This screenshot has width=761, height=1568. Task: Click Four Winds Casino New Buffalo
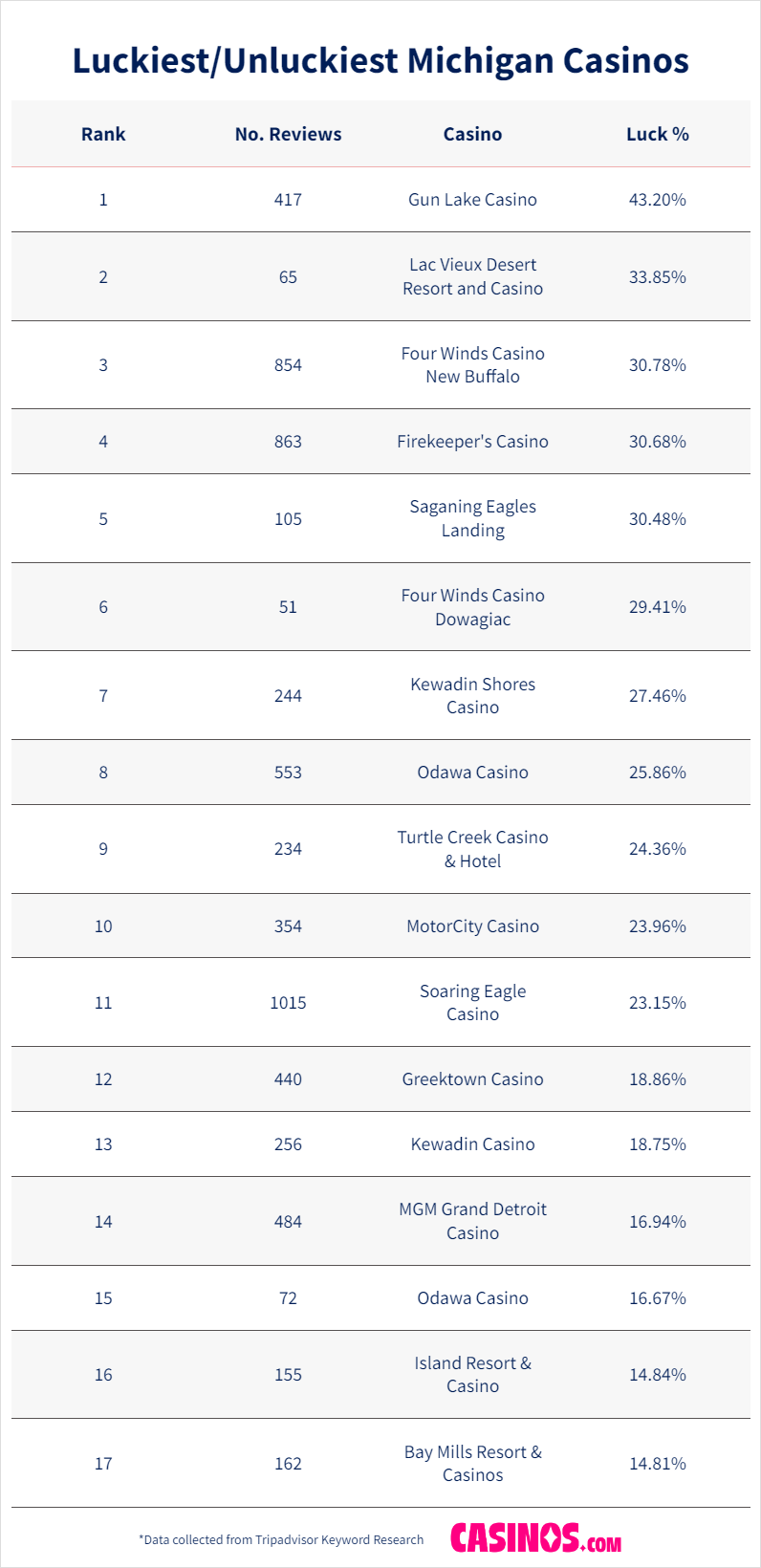tap(472, 365)
